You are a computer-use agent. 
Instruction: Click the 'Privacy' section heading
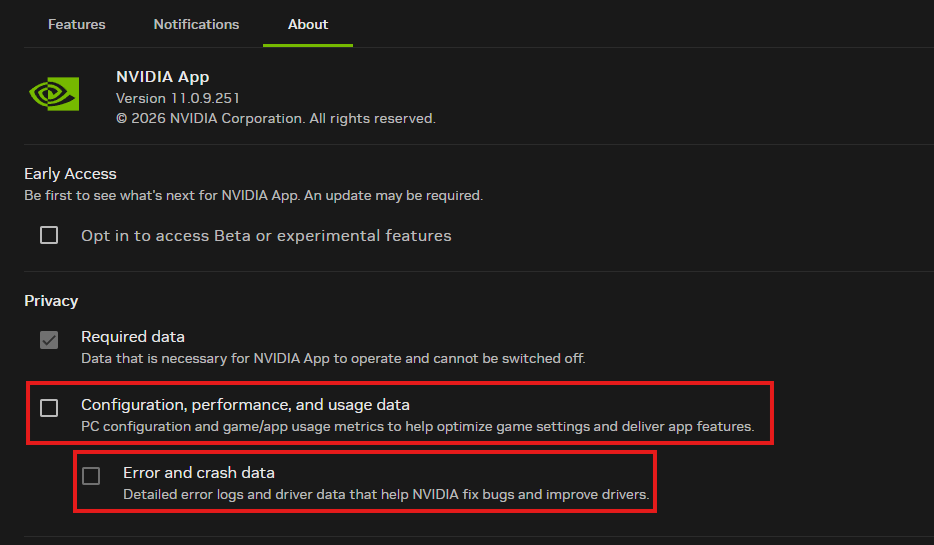click(x=51, y=301)
